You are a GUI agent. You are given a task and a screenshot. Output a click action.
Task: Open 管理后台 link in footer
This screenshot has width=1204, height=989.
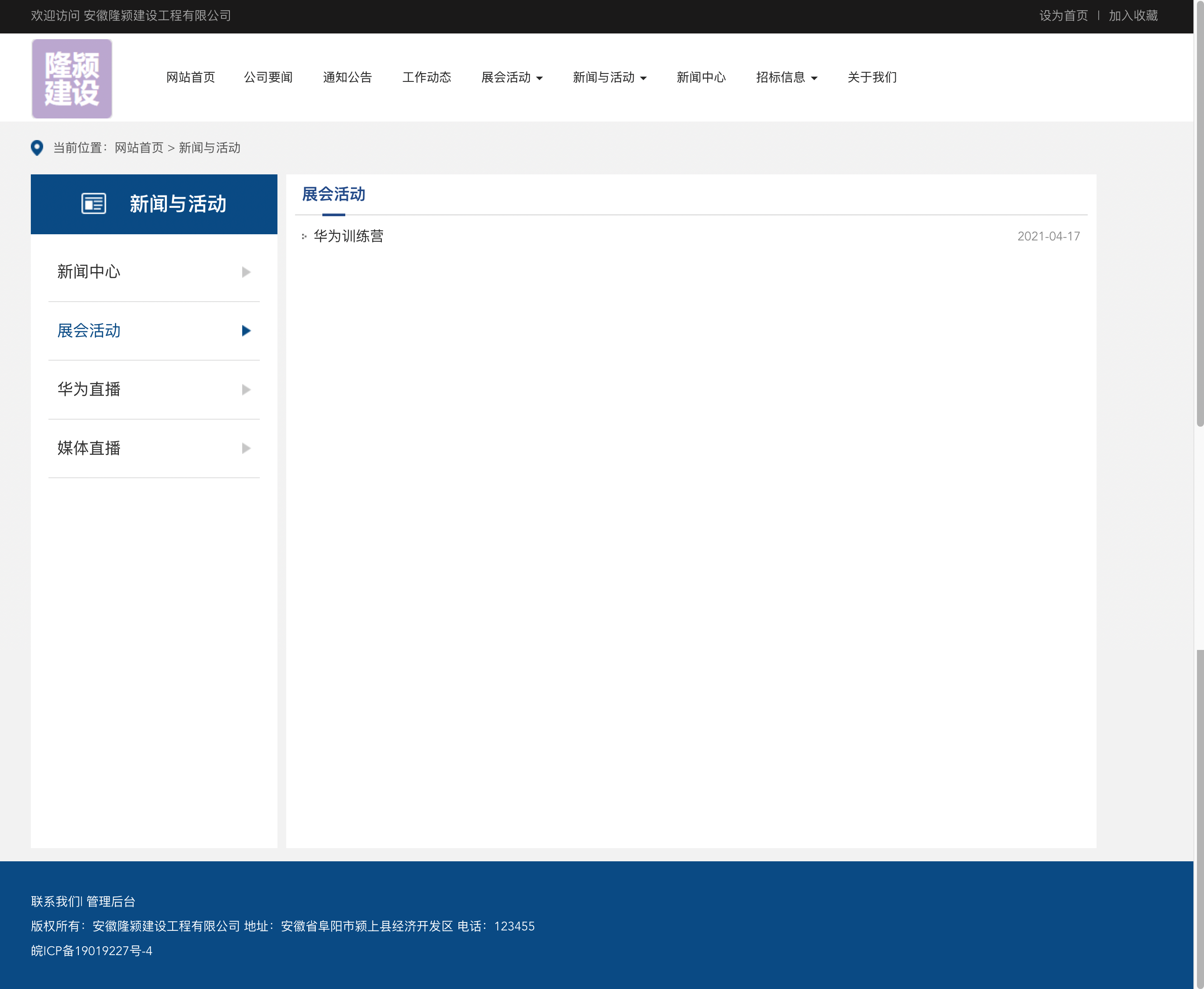click(111, 901)
